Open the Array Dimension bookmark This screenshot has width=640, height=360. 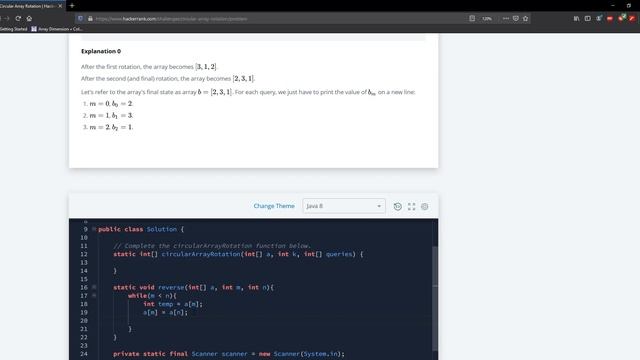(57, 29)
